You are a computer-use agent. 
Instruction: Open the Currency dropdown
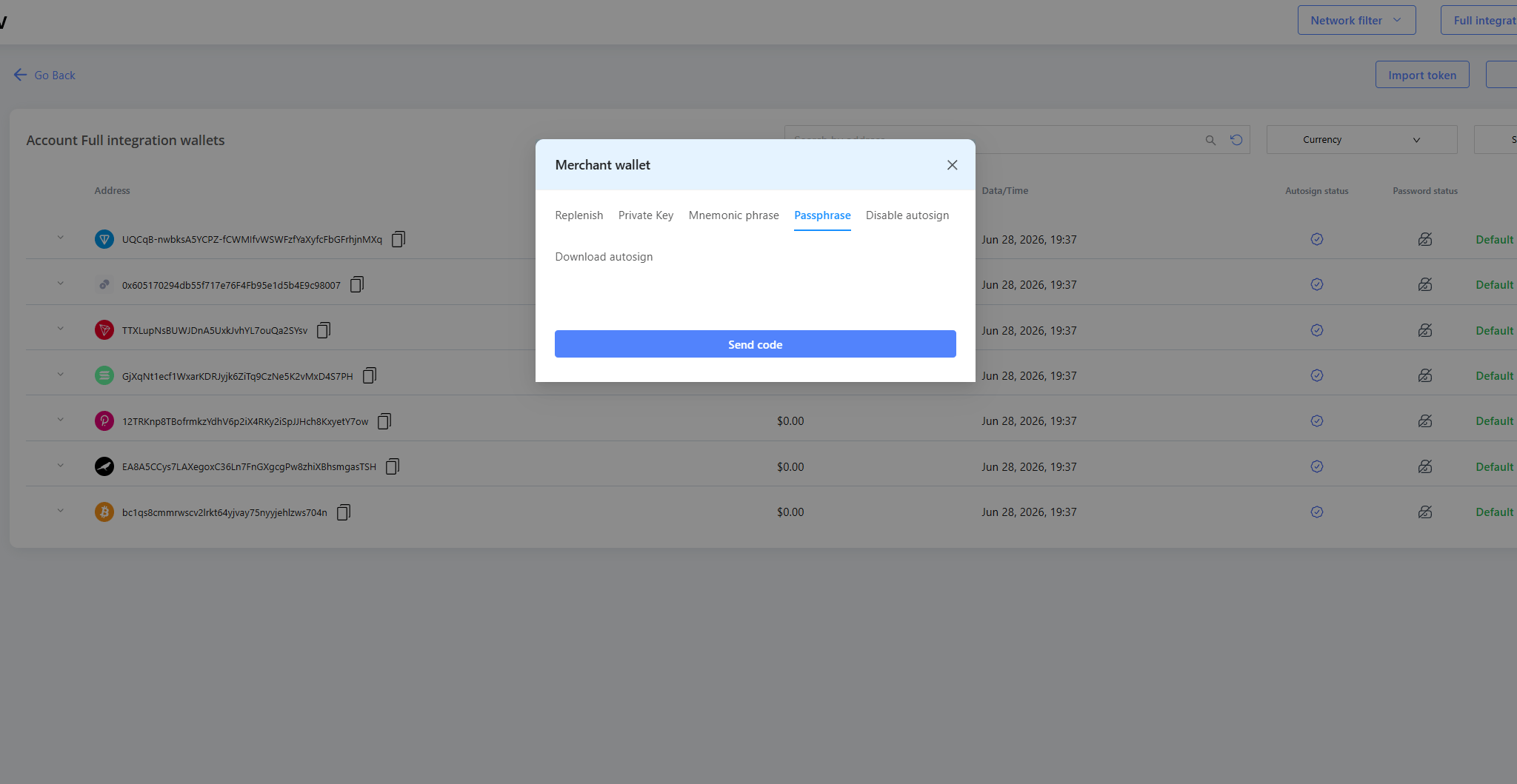1361,140
